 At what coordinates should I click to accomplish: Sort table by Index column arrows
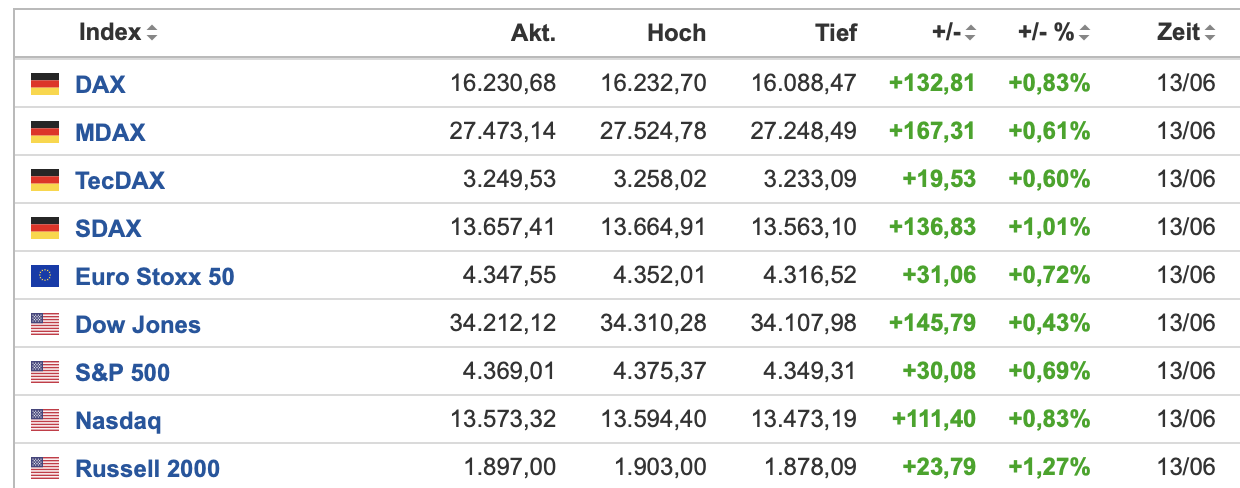coord(152,33)
